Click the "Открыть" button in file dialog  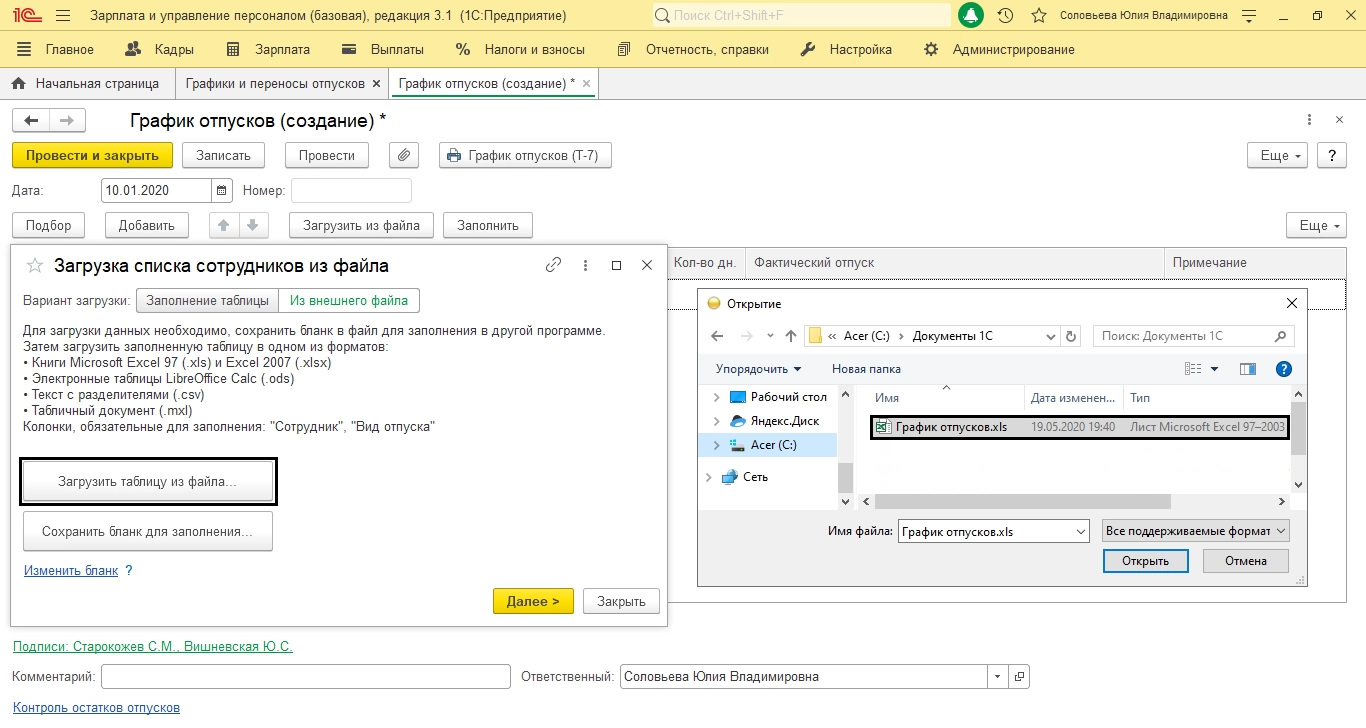point(1145,561)
